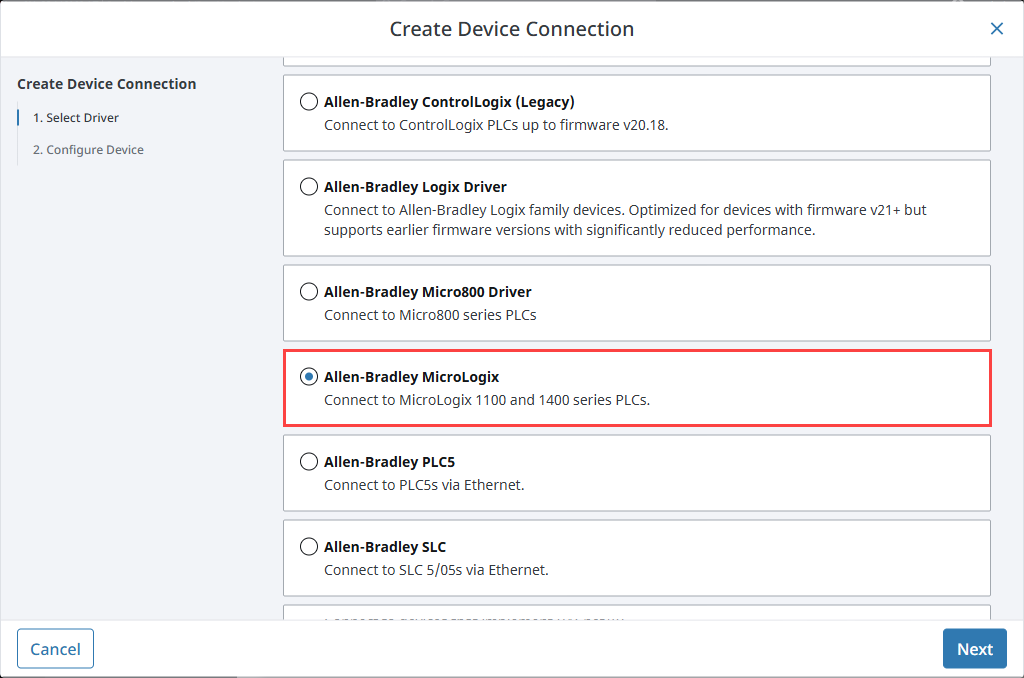Click the sidebar 'Create Device Connection' heading
Screen dimensions: 1024x678
click(106, 84)
